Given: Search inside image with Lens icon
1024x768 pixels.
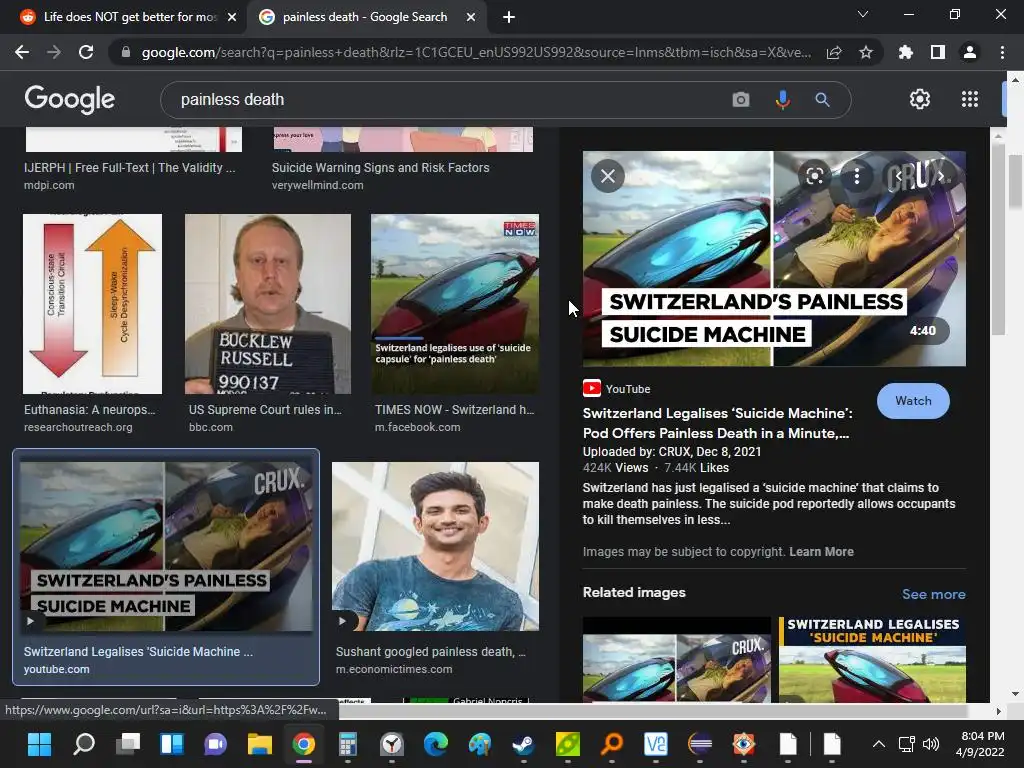Looking at the screenshot, I should tap(814, 176).
